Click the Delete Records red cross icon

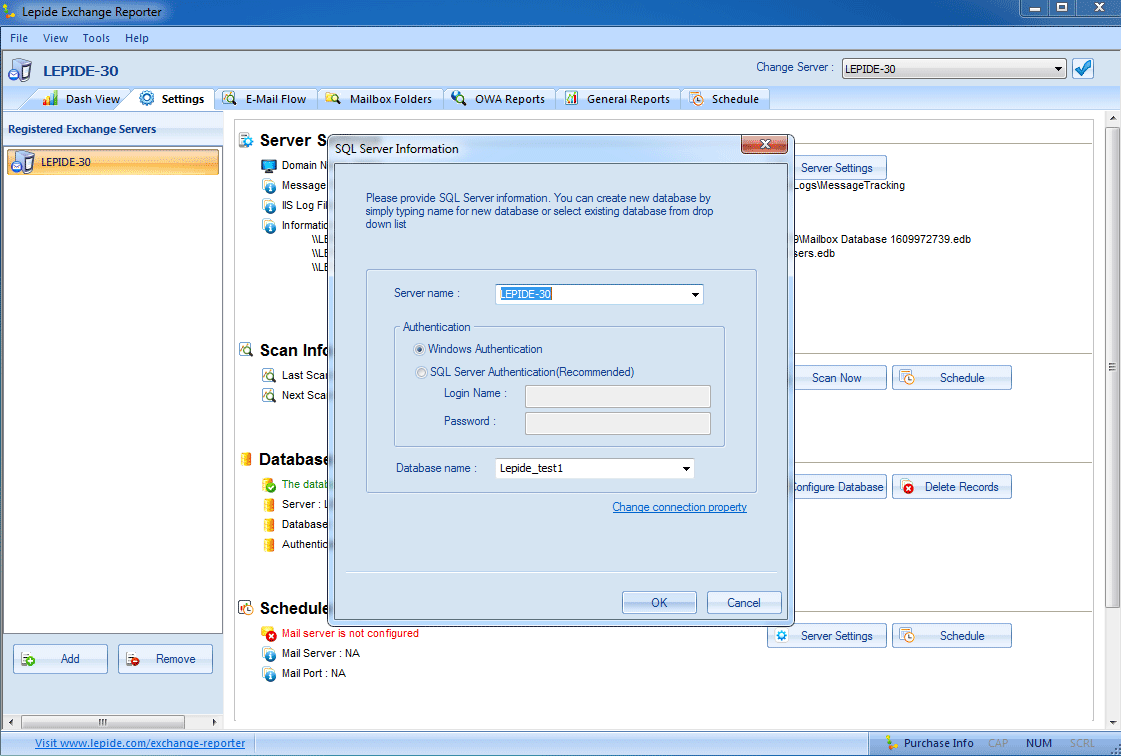pyautogui.click(x=907, y=487)
